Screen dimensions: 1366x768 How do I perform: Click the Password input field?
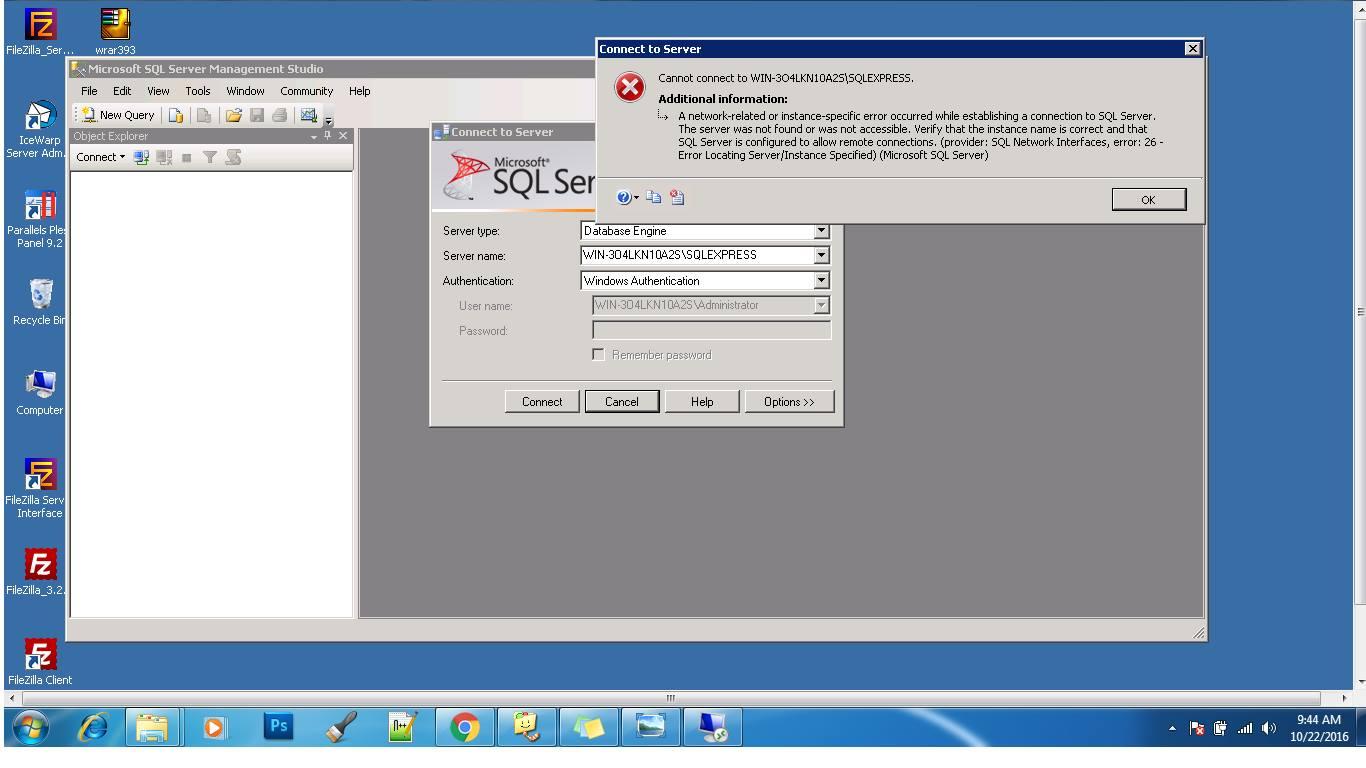pos(711,330)
